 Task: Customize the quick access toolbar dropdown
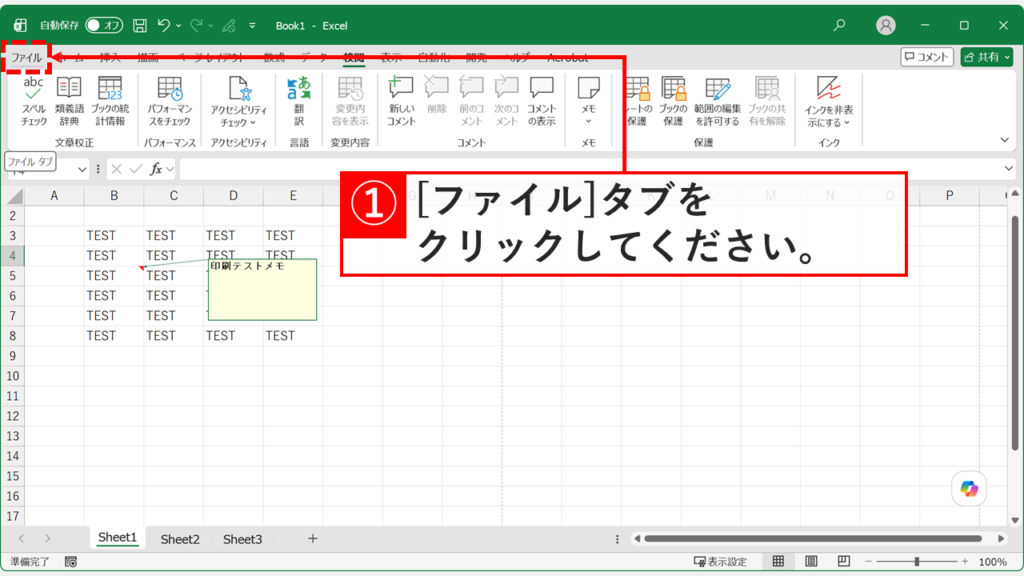click(x=252, y=26)
